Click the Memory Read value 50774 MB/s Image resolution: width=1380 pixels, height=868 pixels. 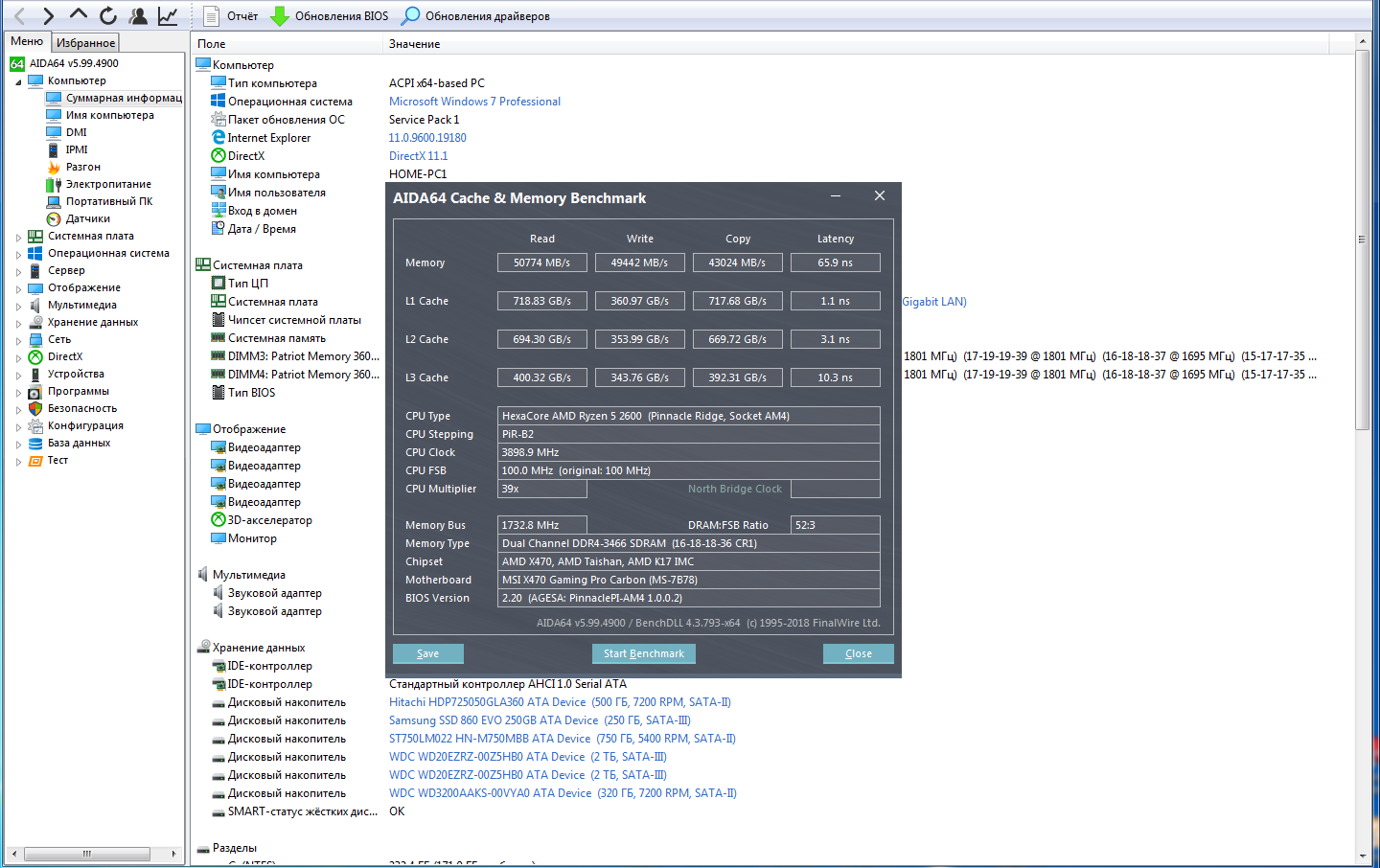541,263
